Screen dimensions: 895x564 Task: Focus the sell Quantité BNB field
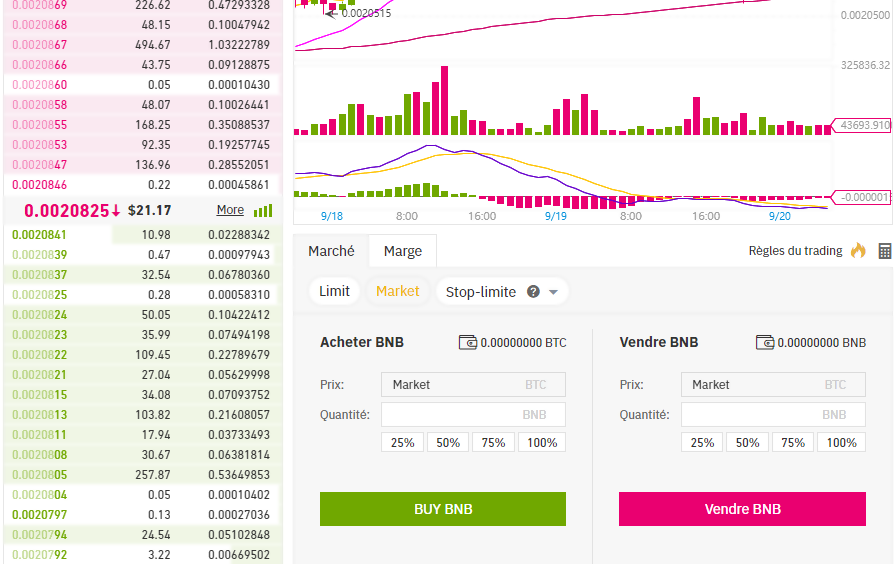coord(773,414)
